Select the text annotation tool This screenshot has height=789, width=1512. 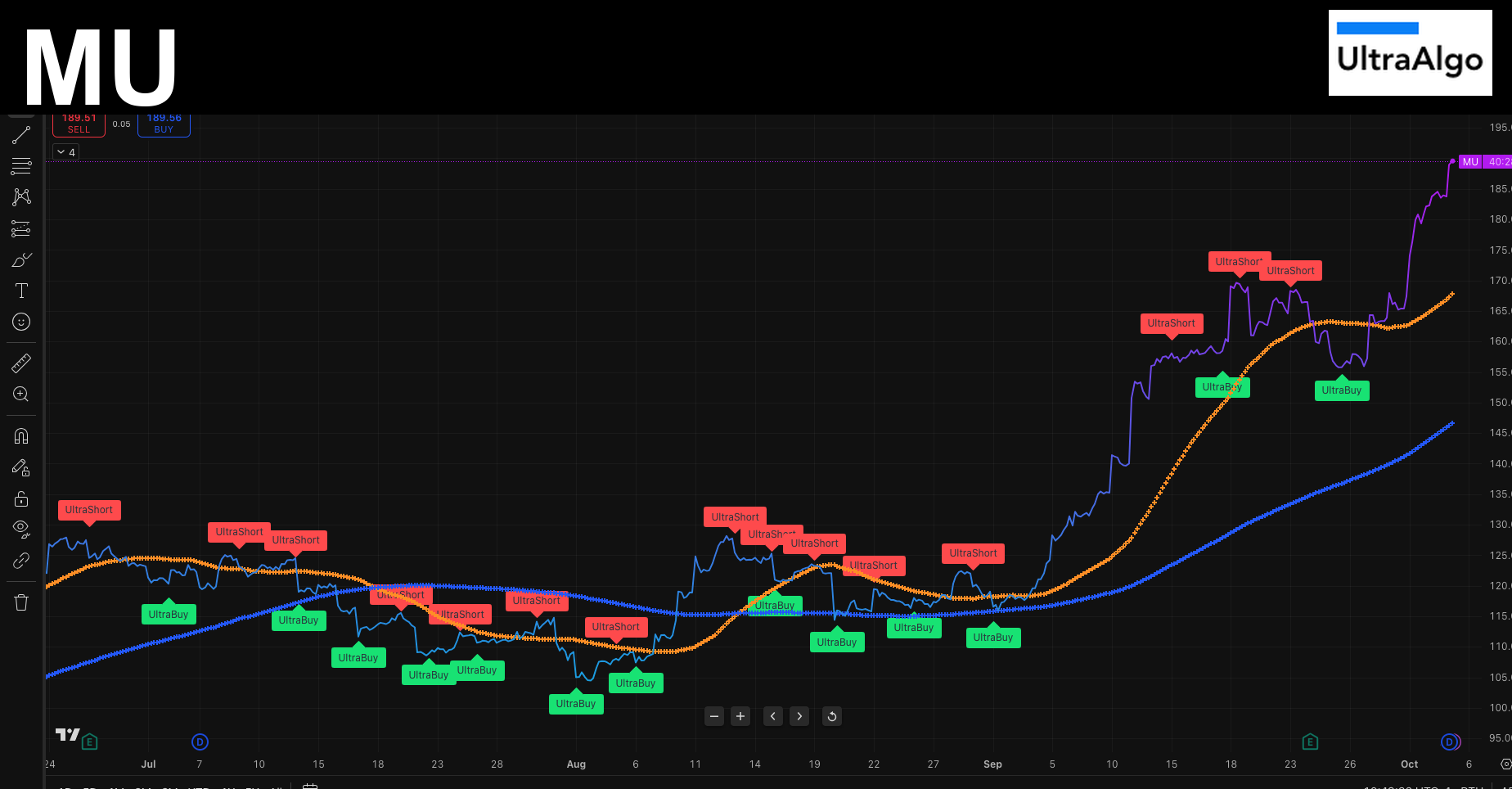[x=21, y=291]
